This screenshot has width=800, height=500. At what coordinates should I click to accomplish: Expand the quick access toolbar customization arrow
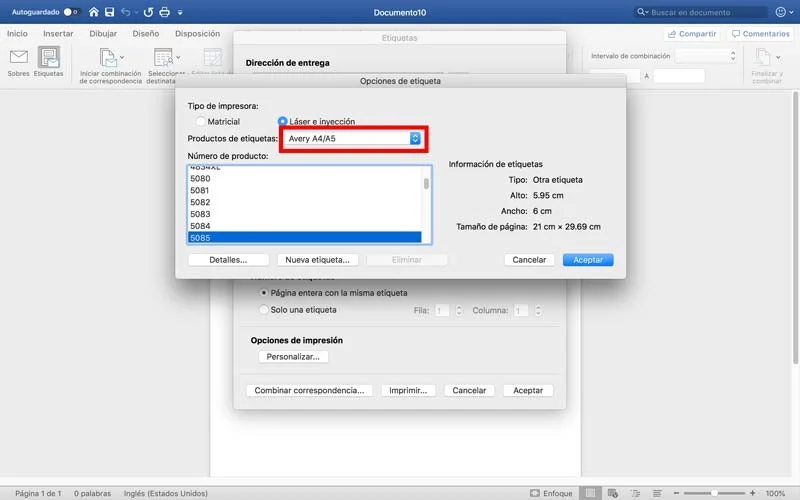pos(180,12)
